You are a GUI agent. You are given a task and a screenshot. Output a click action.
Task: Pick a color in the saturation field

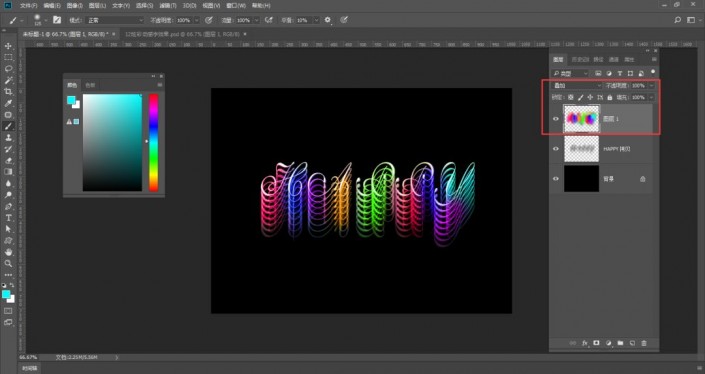(112, 142)
